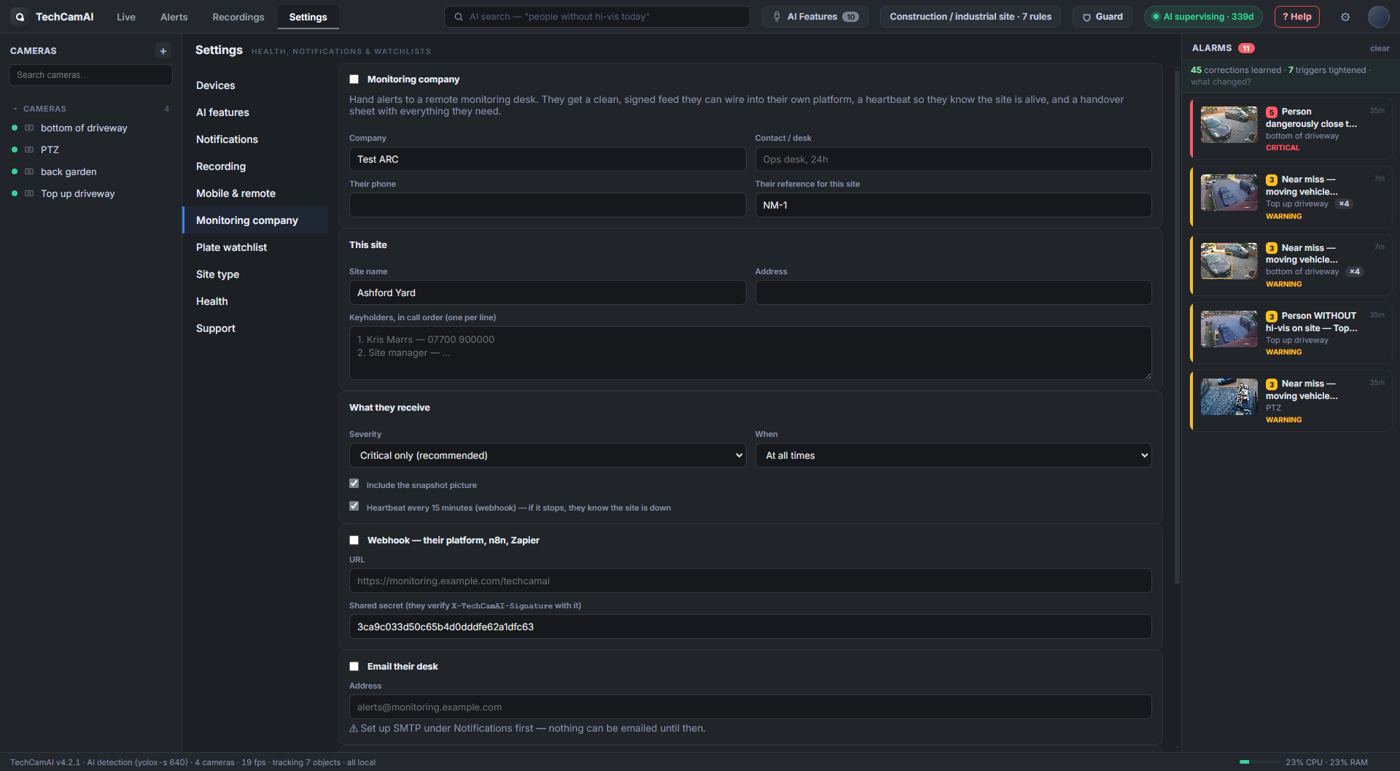Clear the alarms list

click(1379, 48)
